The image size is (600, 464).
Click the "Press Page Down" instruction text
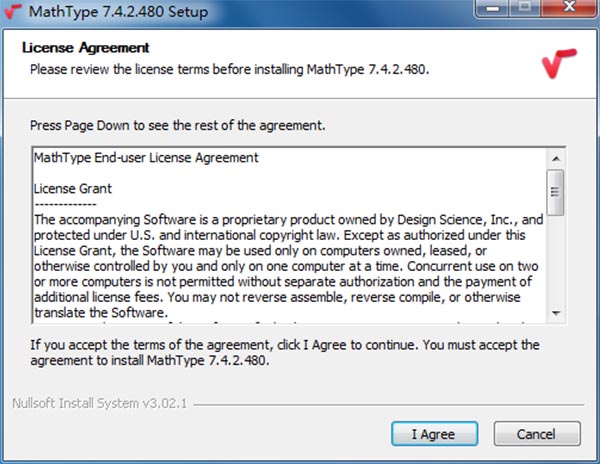tap(178, 127)
